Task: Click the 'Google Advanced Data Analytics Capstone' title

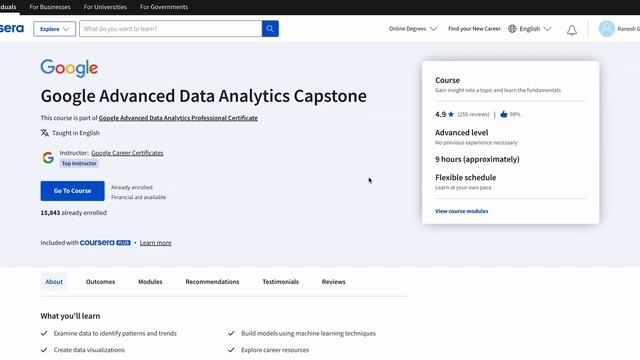Action: (x=204, y=96)
